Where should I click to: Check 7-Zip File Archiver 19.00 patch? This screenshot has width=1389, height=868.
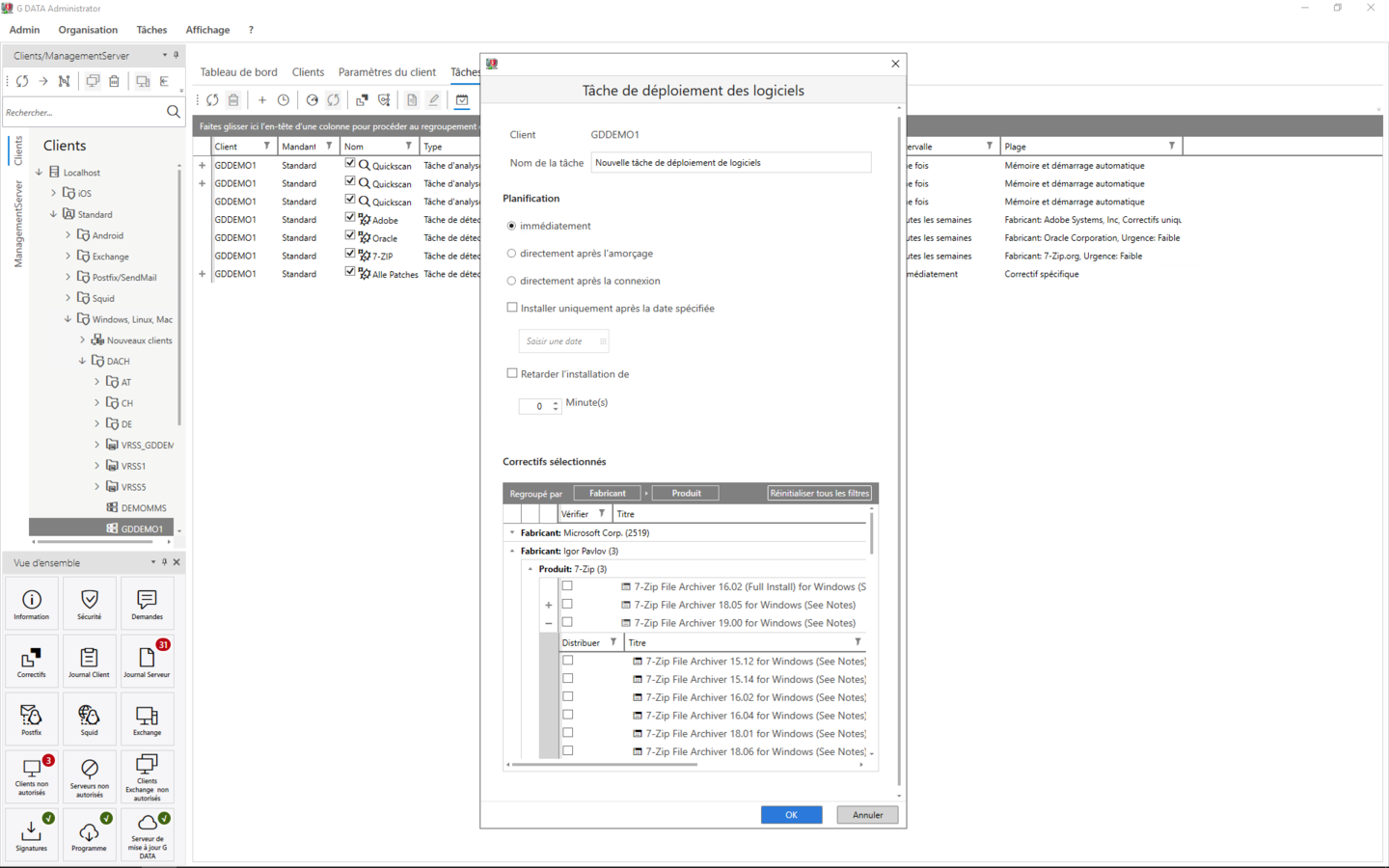pos(567,622)
